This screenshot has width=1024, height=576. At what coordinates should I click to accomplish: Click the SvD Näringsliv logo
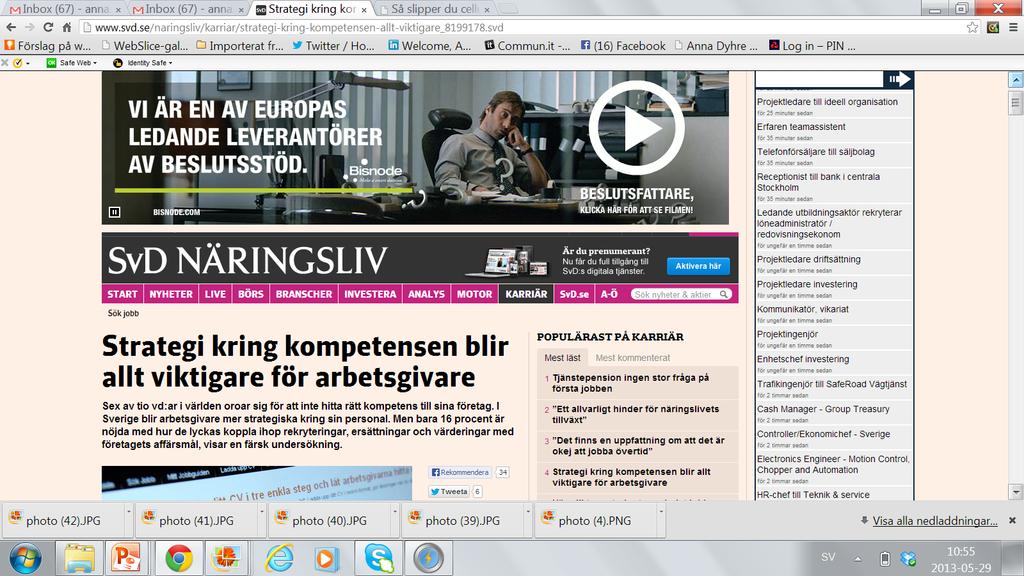tap(248, 260)
